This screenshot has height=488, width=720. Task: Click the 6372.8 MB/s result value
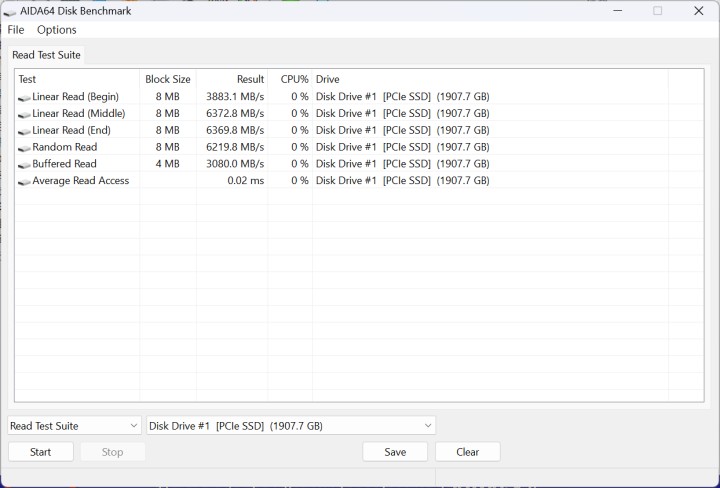tap(235, 113)
